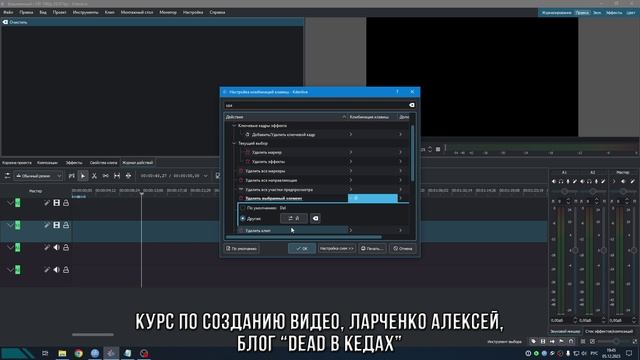Open effects for the V2 track
Image resolution: width=640 pixels, height=360 pixels.
tap(47, 203)
